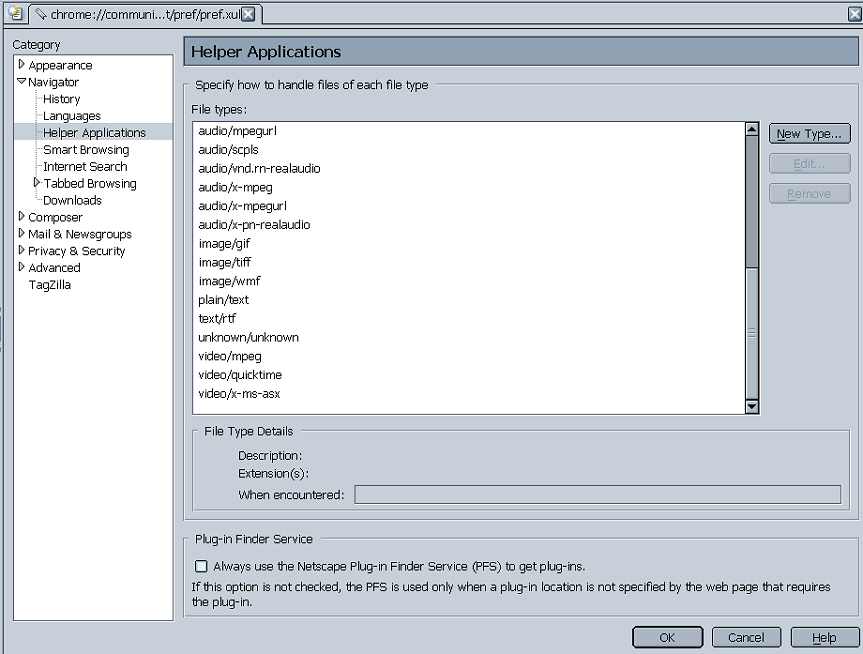
Task: Expand the Tabbed Browsing subcategory
Action: click(x=37, y=183)
